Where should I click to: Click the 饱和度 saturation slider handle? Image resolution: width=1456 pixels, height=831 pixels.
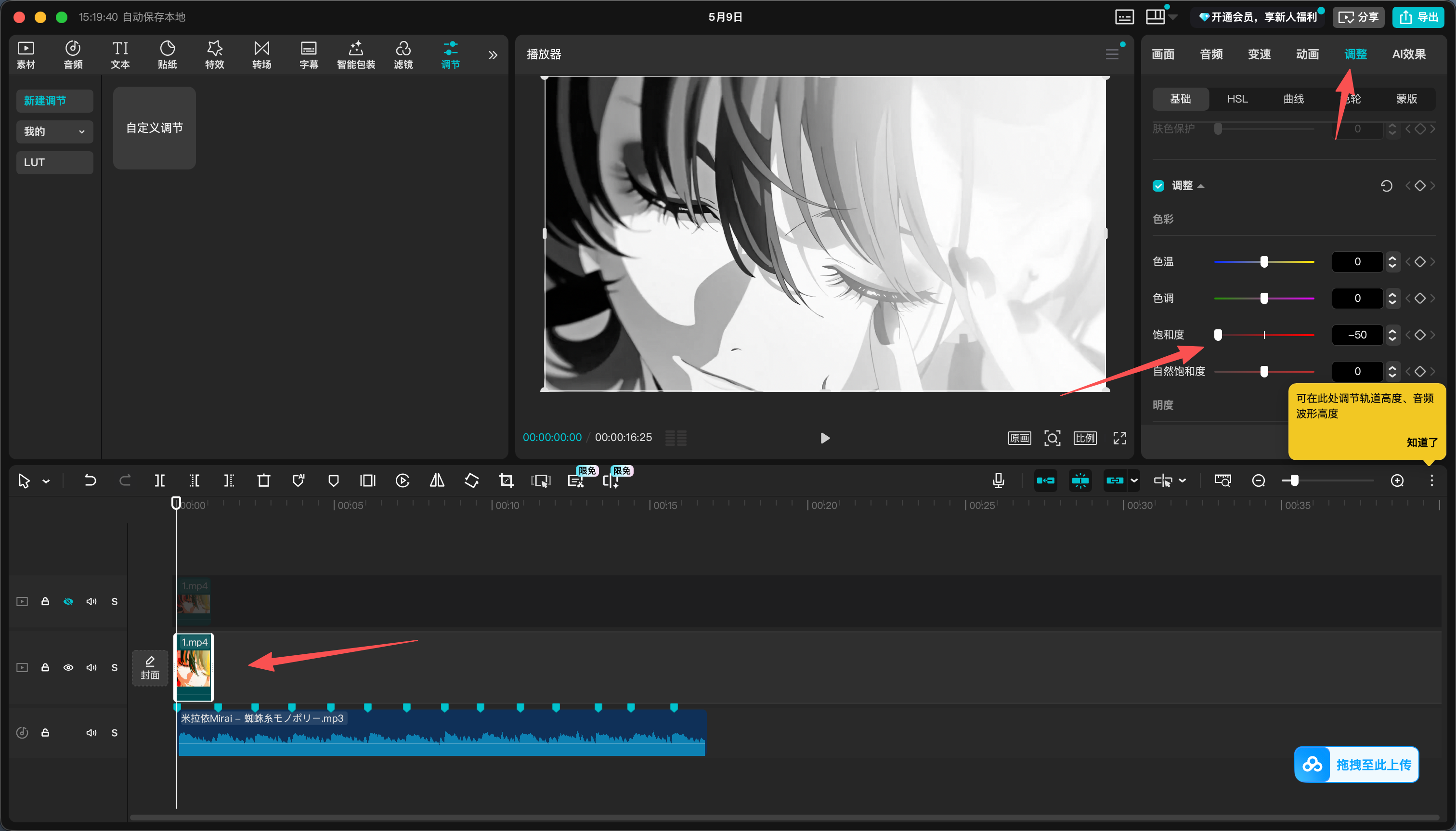point(1218,335)
